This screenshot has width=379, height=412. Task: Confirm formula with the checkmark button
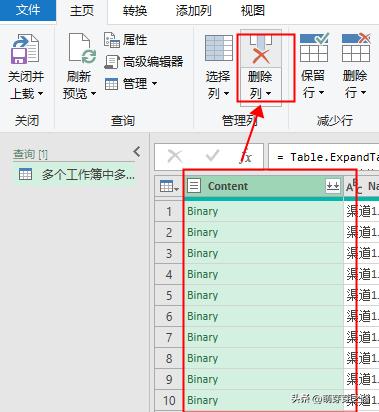pos(212,155)
